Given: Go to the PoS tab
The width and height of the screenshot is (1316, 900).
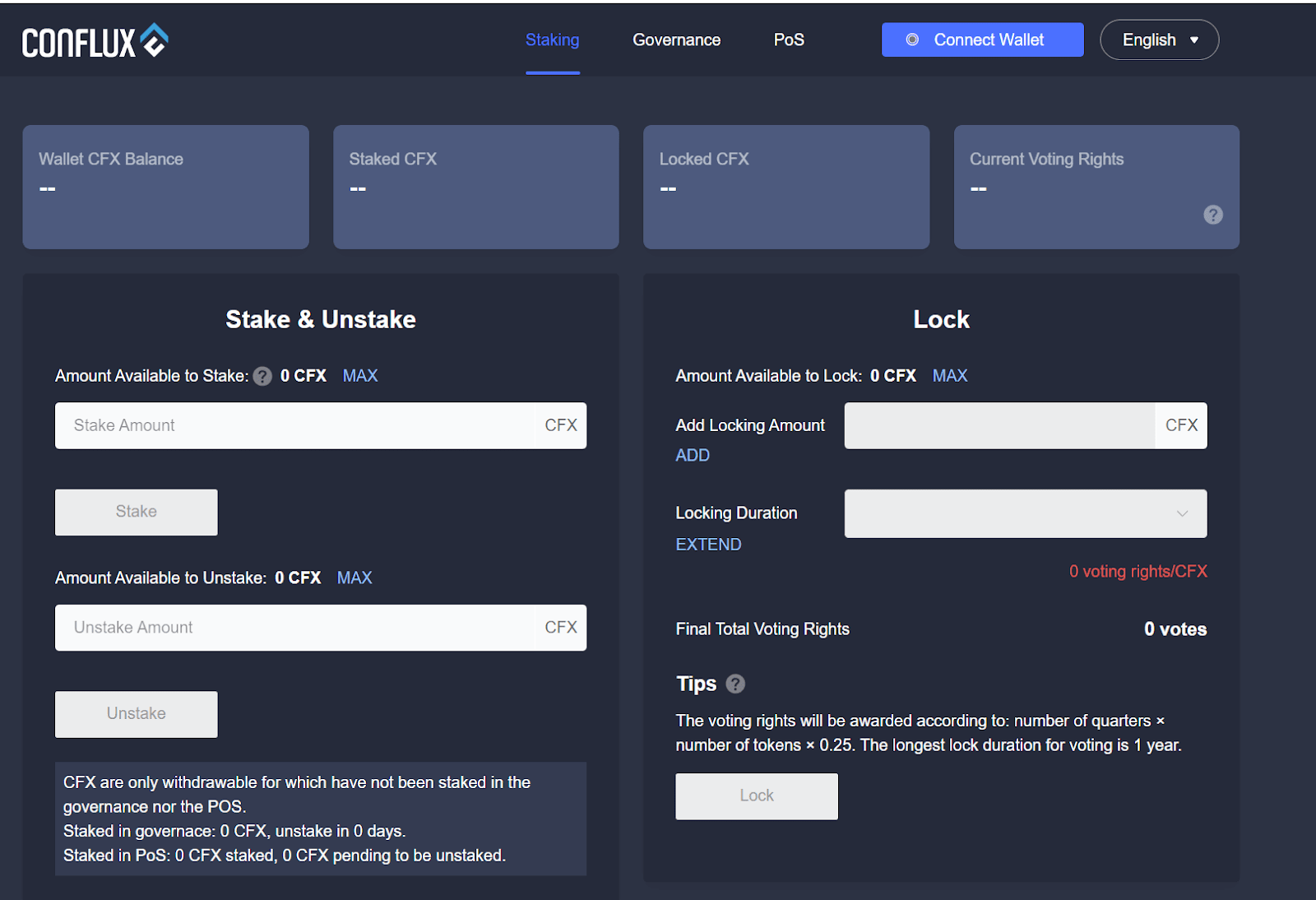Looking at the screenshot, I should 789,39.
